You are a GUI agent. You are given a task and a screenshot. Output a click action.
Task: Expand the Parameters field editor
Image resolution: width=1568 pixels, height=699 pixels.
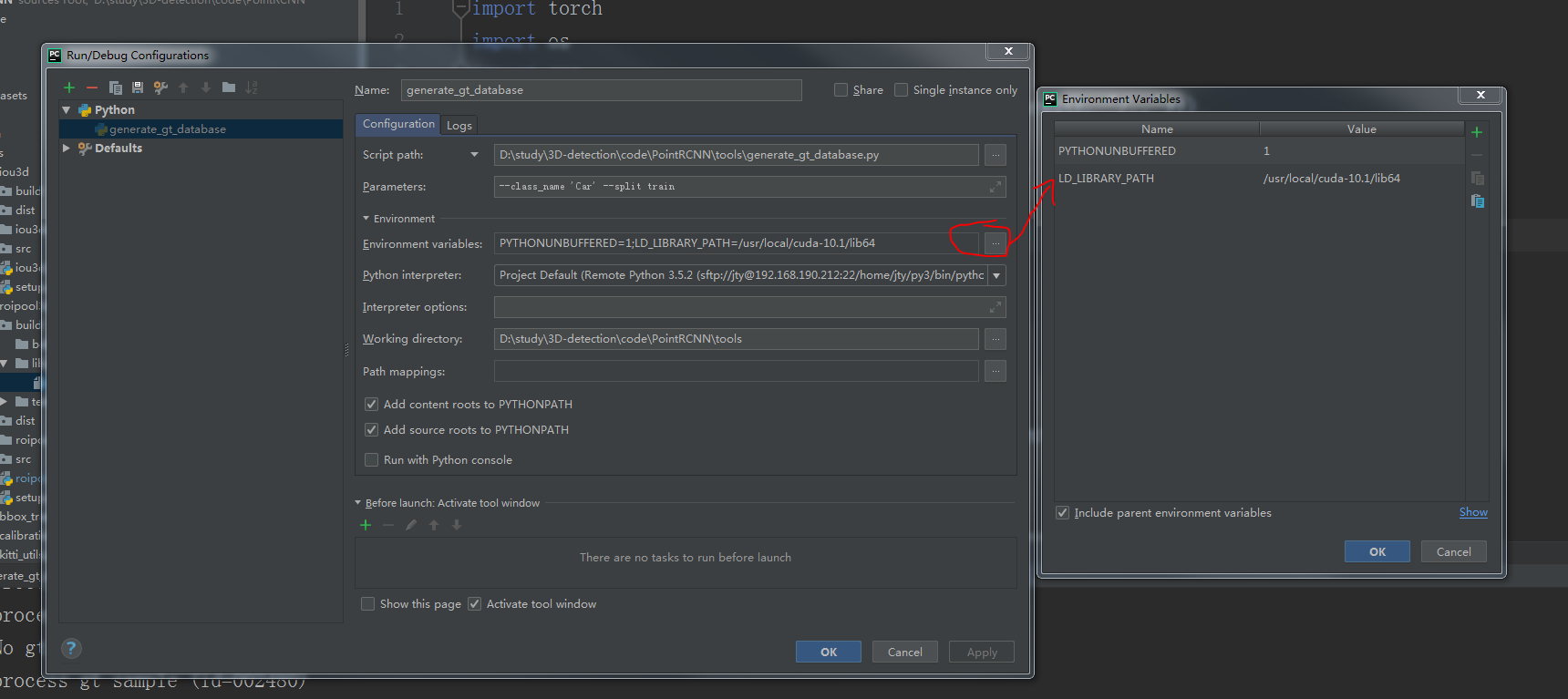click(x=995, y=187)
